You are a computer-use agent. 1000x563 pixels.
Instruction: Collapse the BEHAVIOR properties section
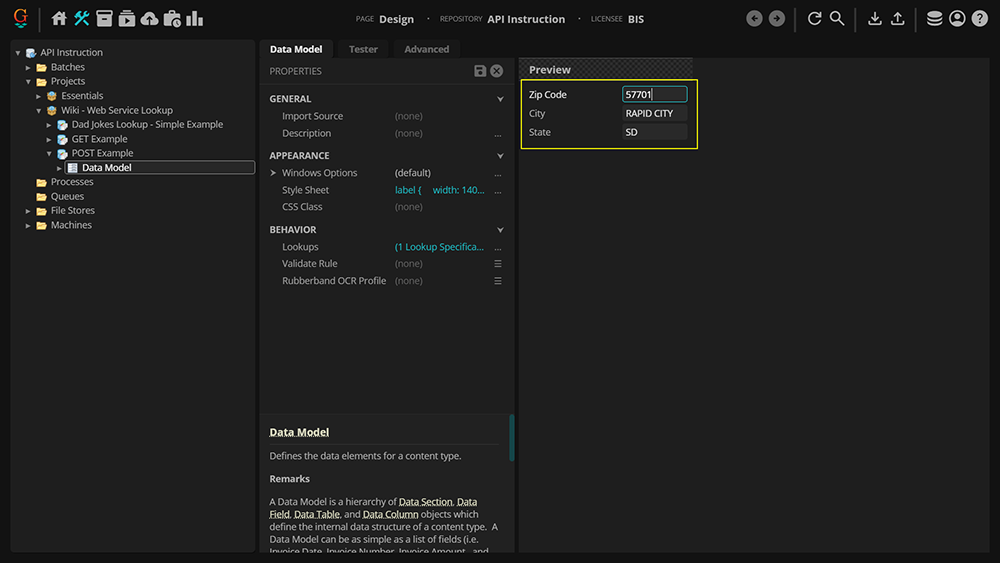click(x=500, y=230)
